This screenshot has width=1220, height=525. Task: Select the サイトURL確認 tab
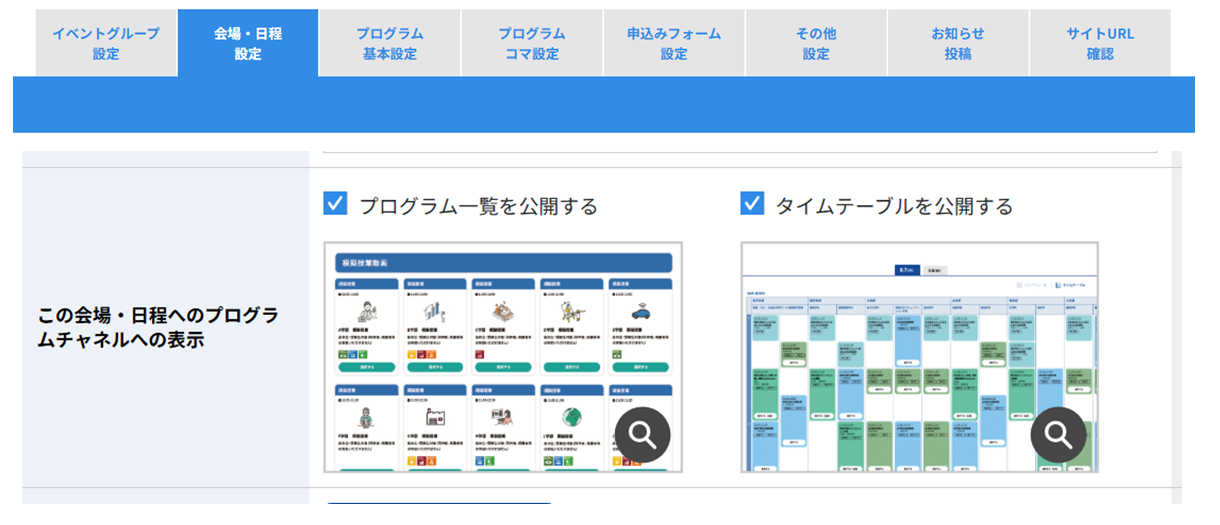[1100, 43]
